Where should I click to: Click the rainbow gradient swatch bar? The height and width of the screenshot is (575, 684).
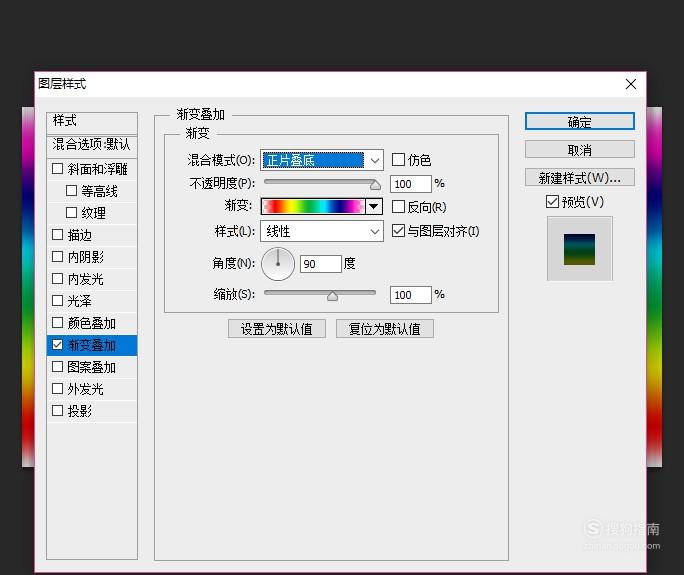313,206
